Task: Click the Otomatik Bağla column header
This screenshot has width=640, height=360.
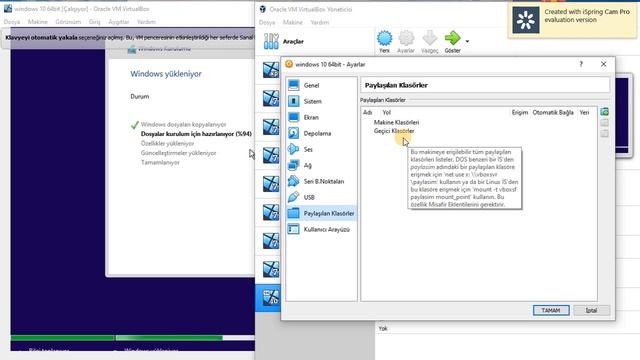Action: pyautogui.click(x=553, y=112)
